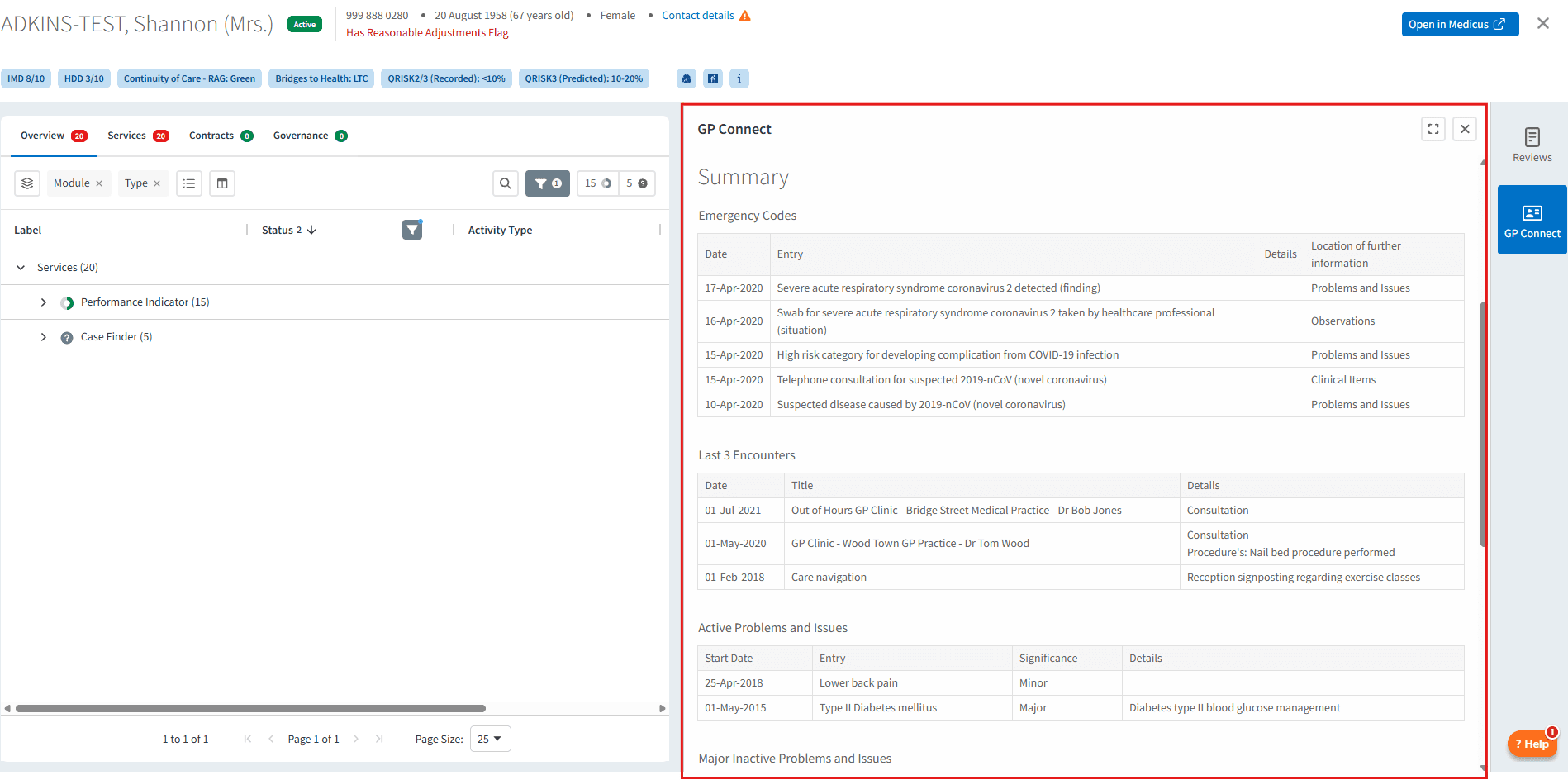Select Performance Indicator status circle icon
Image resolution: width=1568 pixels, height=780 pixels.
(67, 302)
